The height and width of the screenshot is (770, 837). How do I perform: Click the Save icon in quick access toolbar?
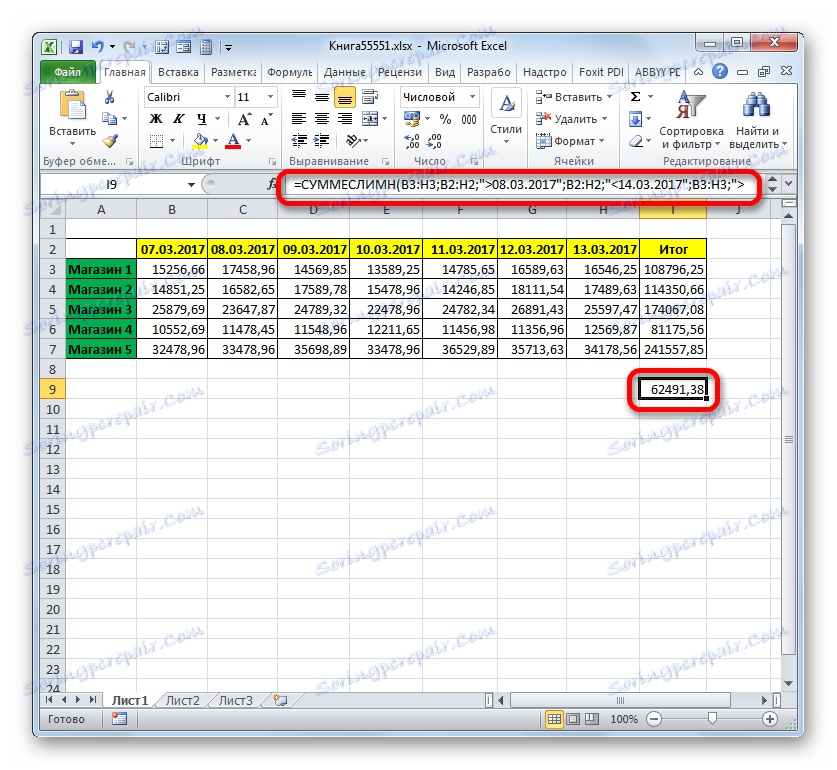click(x=76, y=47)
